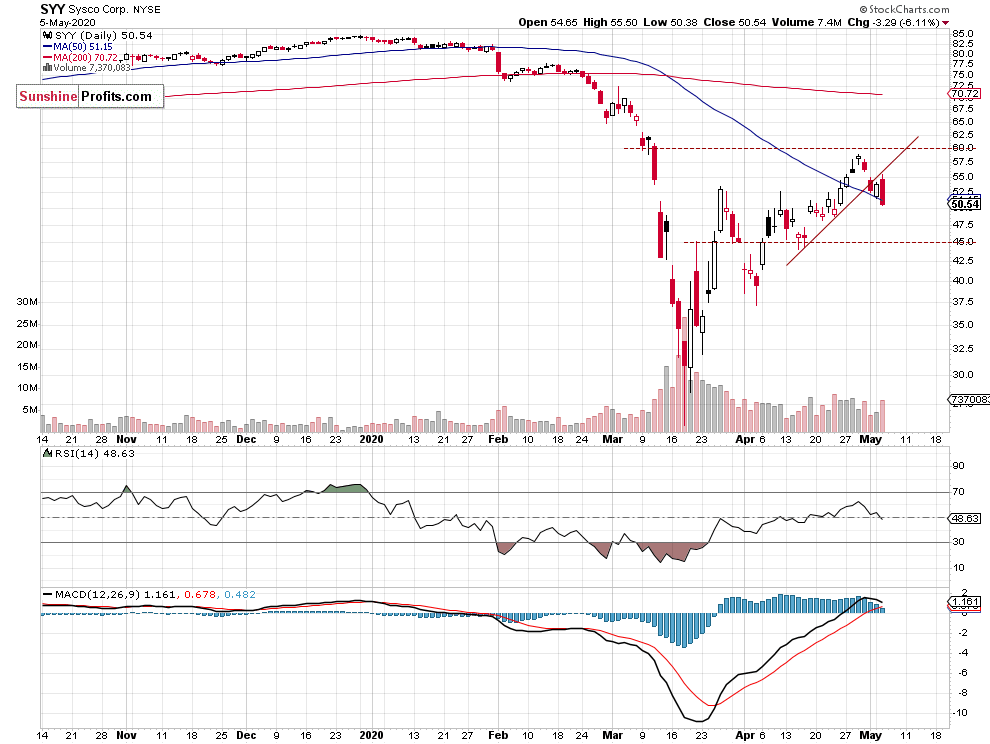The image size is (990, 744).
Task: Click the 48.63 RSI value flag on axis
Action: (965, 519)
